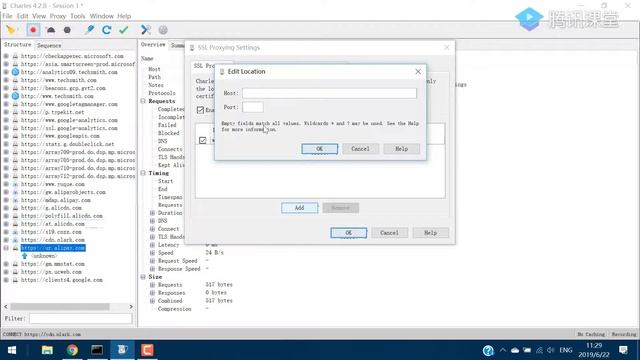Viewport: 640px width, 360px height.
Task: Switch to the Structure tab
Action: tap(18, 44)
